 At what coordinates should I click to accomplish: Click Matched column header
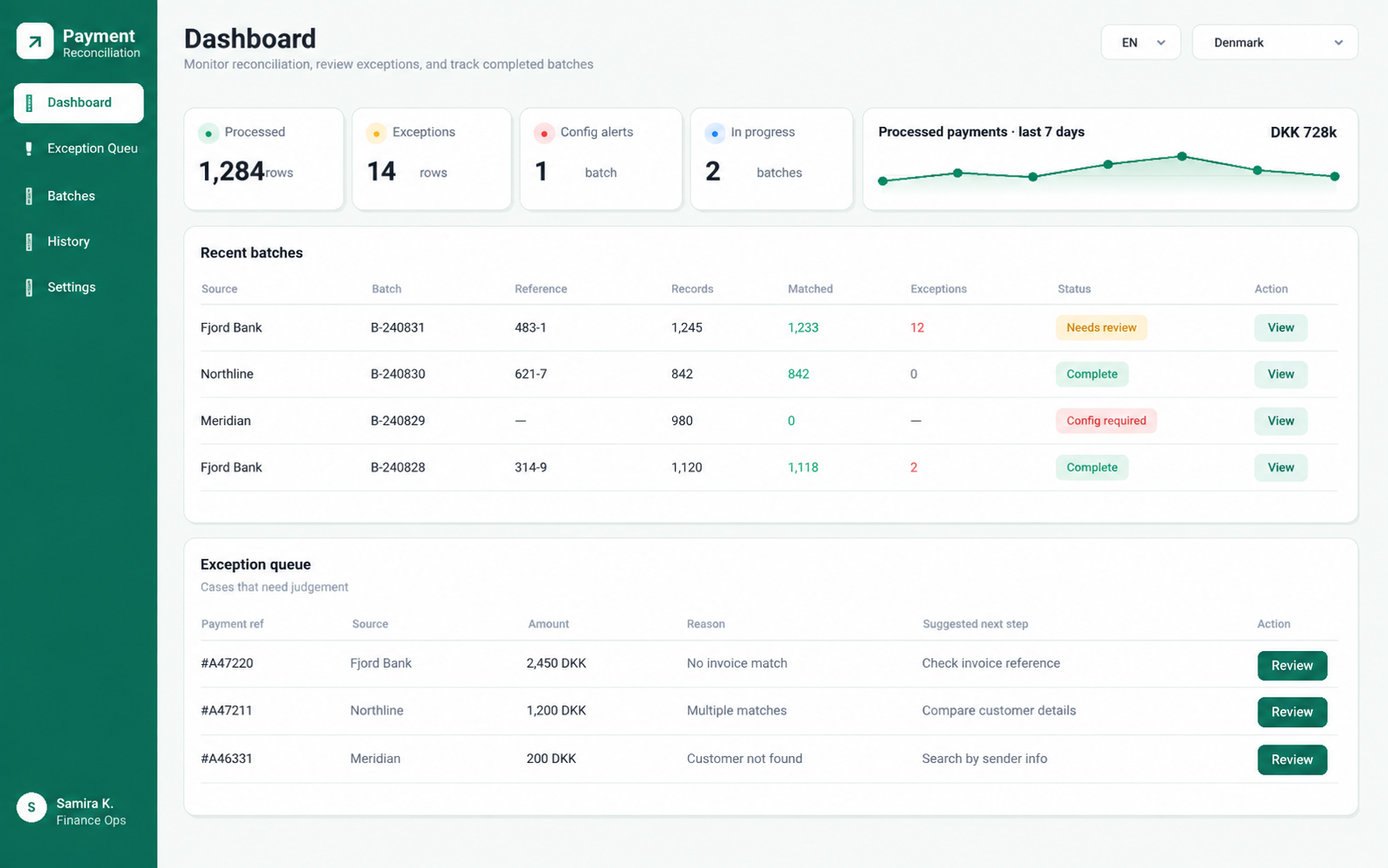coord(810,289)
